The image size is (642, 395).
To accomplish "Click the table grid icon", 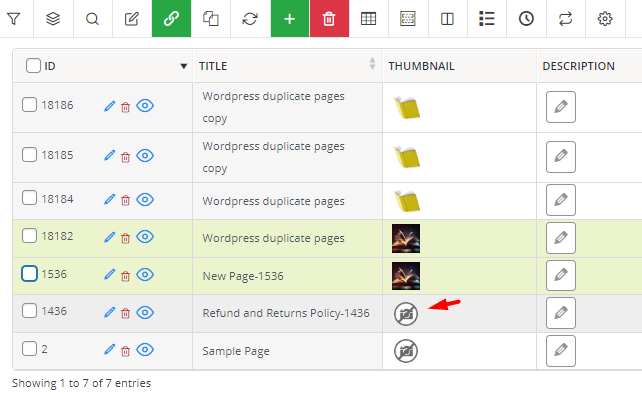I will 368,19.
